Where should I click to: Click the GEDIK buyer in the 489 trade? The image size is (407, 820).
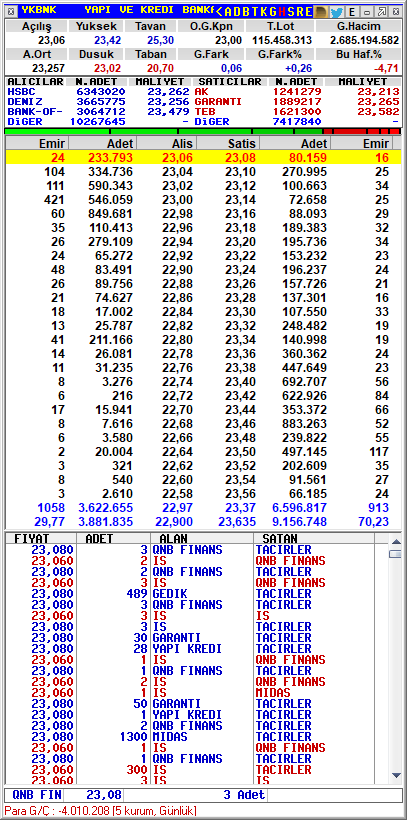point(169,594)
